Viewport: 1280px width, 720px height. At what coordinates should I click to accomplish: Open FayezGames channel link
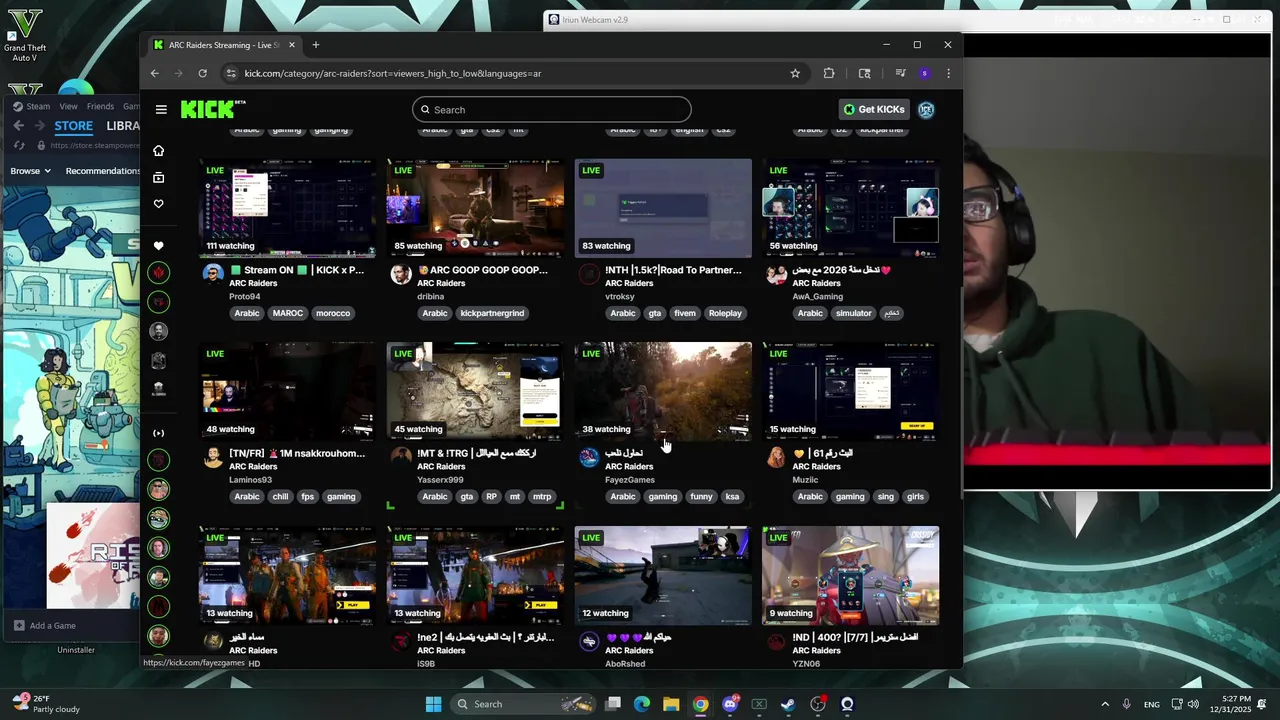pos(630,480)
